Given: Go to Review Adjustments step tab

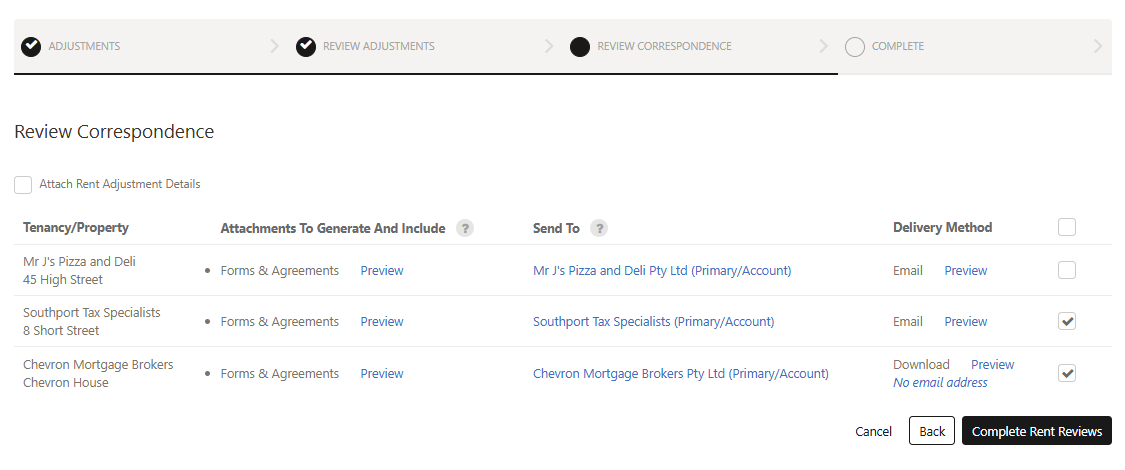Looking at the screenshot, I should [378, 46].
